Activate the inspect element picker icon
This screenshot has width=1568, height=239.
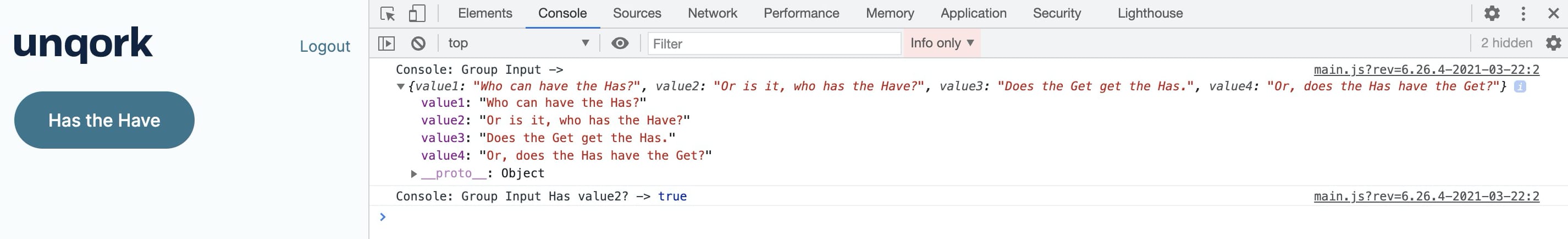point(387,13)
